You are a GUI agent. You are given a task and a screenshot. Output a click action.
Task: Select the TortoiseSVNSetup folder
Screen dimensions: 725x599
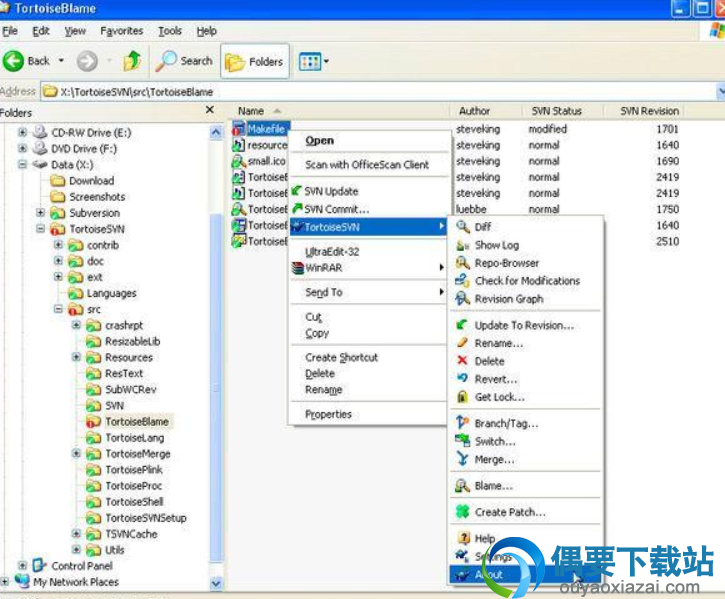[146, 518]
